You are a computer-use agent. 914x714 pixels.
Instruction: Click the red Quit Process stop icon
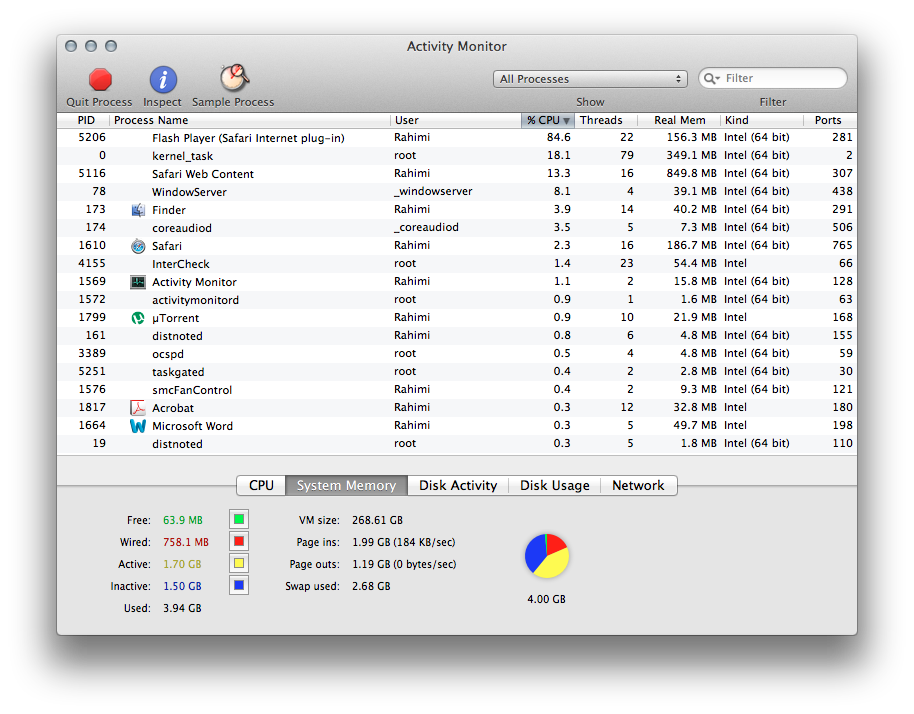click(100, 79)
